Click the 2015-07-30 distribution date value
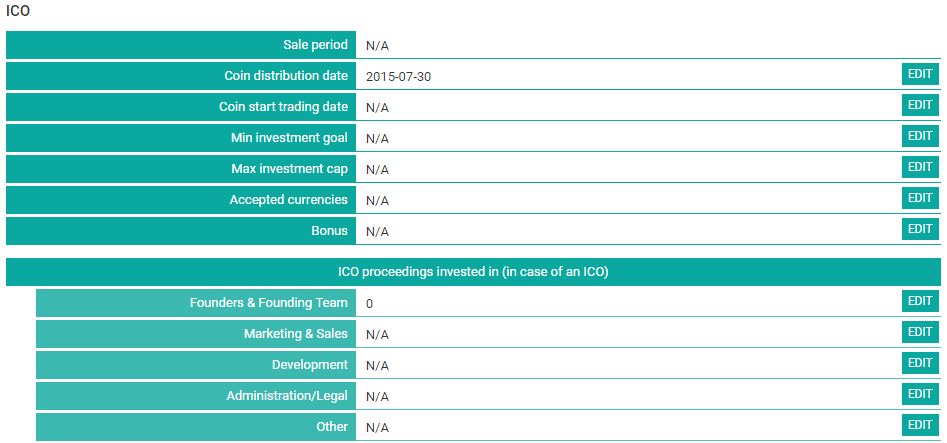 click(x=399, y=77)
